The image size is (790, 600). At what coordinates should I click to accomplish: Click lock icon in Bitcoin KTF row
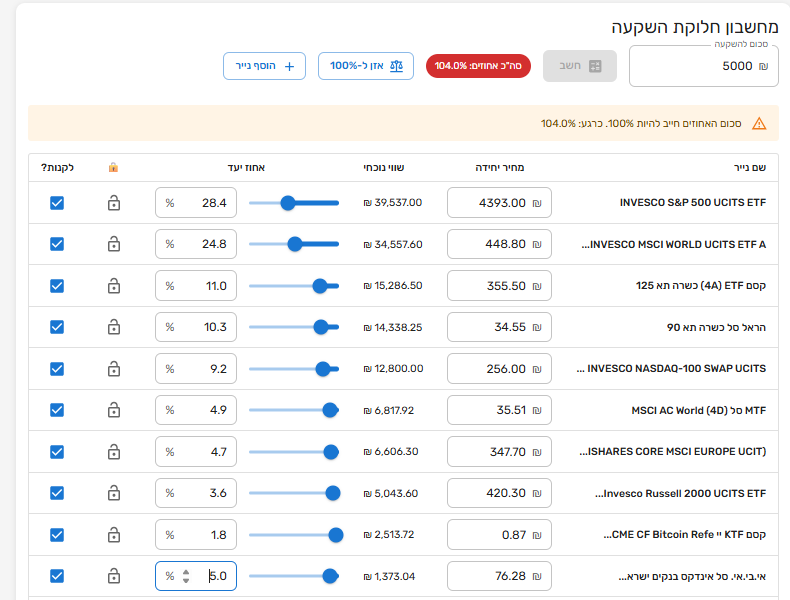114,535
